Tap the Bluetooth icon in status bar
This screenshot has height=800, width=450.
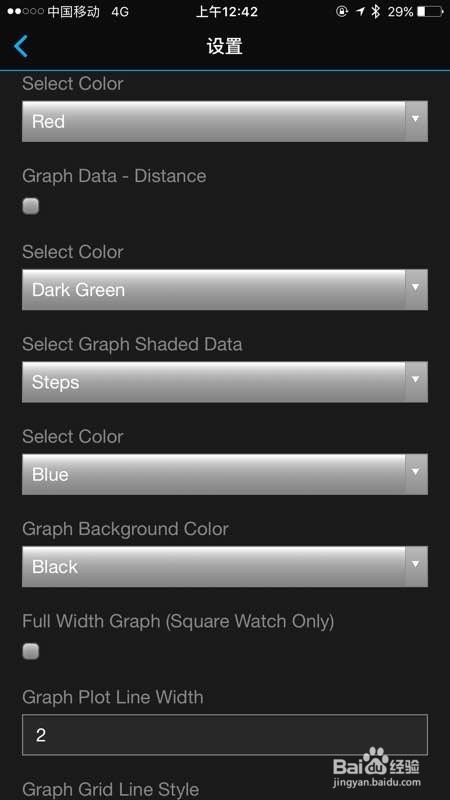(x=376, y=12)
